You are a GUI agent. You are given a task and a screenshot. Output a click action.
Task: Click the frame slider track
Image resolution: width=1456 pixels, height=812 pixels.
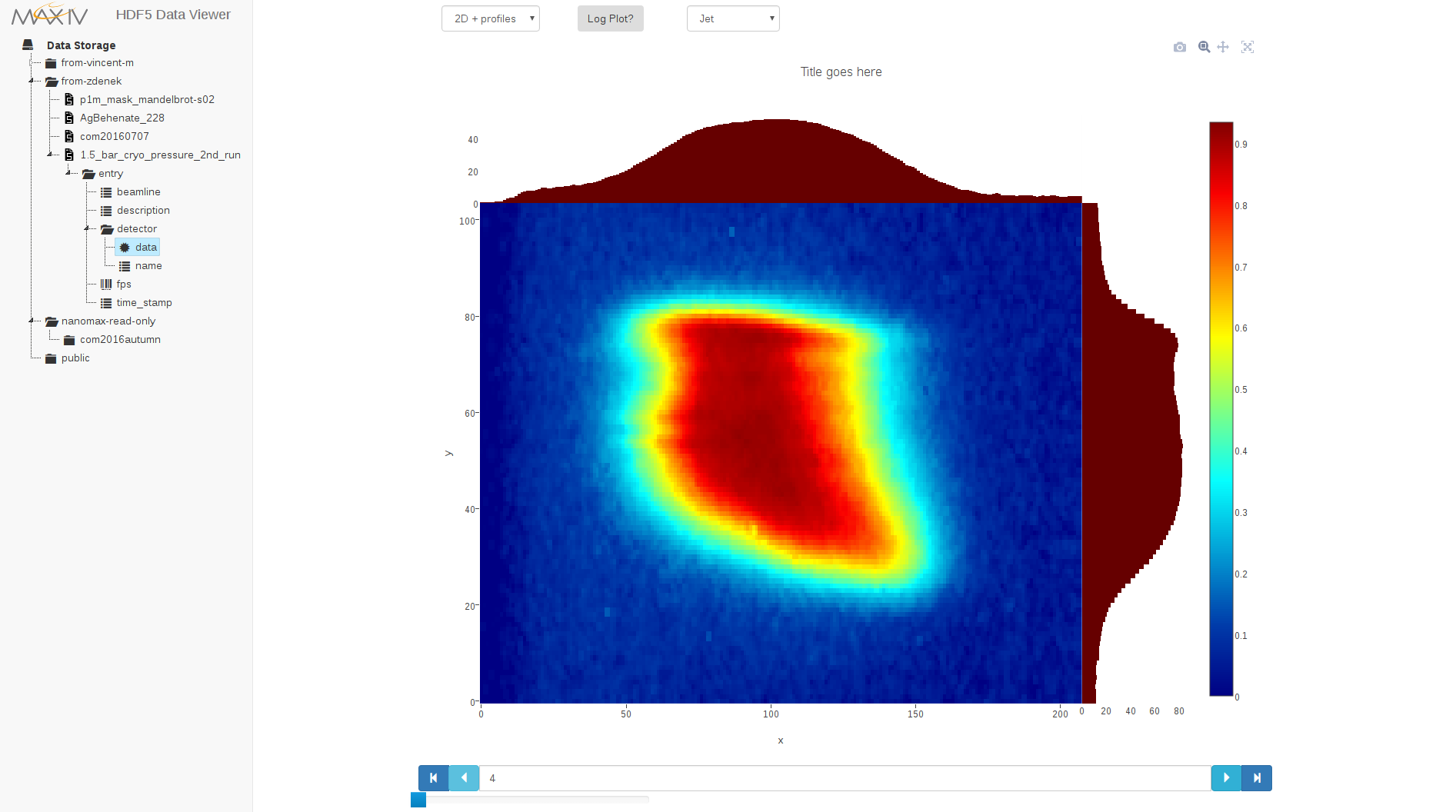535,800
